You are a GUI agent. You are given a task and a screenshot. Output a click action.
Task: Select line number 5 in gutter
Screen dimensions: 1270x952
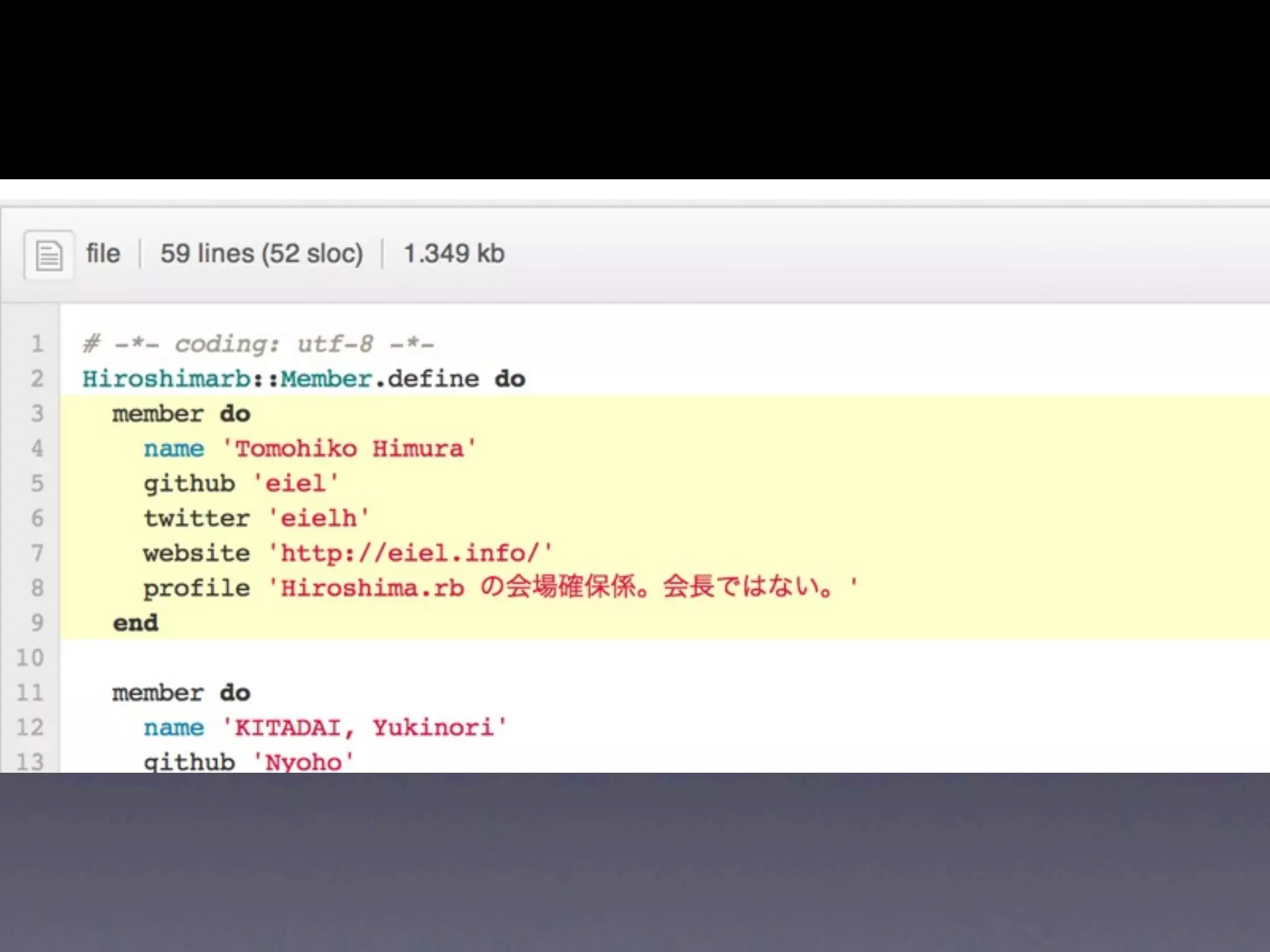[x=37, y=483]
